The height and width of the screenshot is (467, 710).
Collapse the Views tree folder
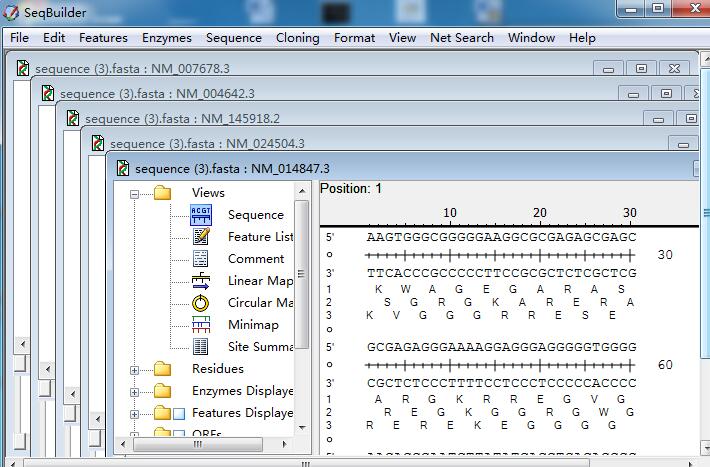point(134,193)
